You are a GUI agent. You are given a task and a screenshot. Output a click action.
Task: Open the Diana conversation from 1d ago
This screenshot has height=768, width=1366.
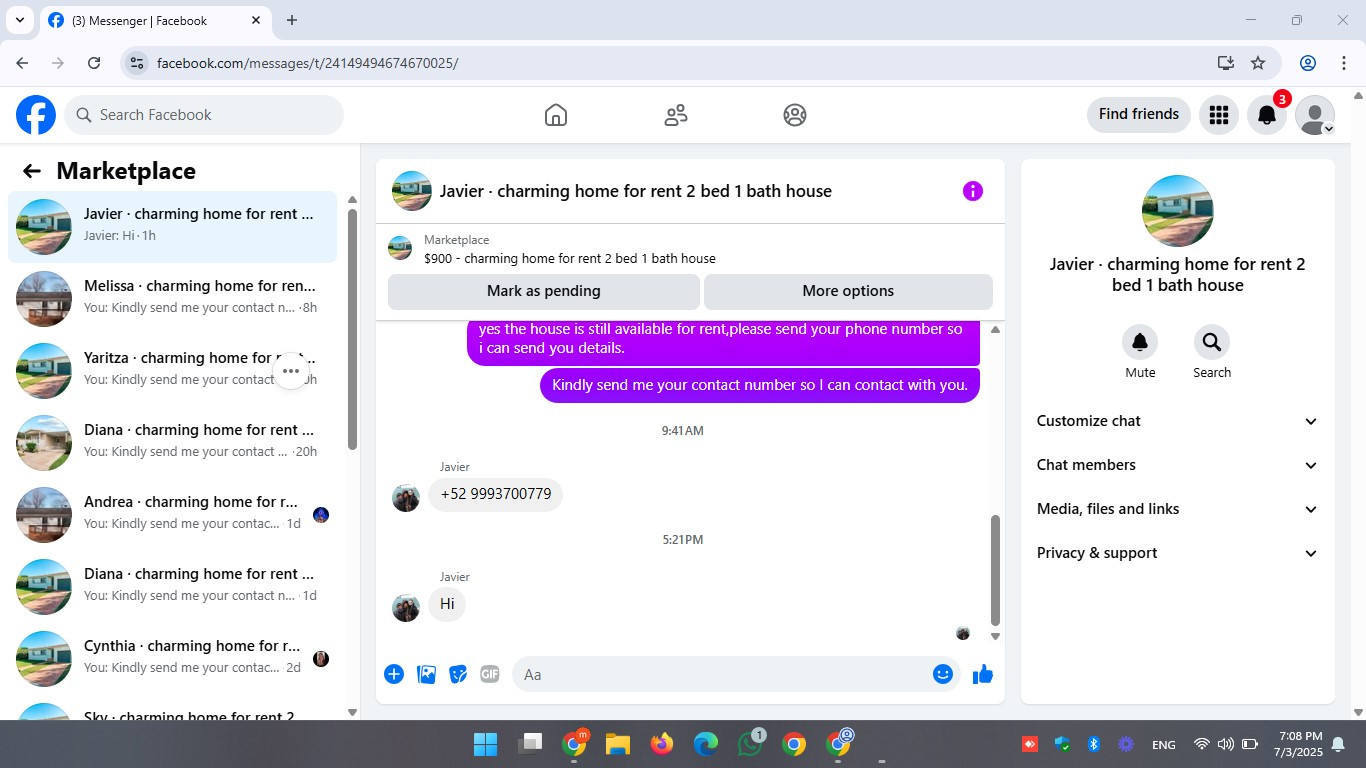tap(172, 587)
